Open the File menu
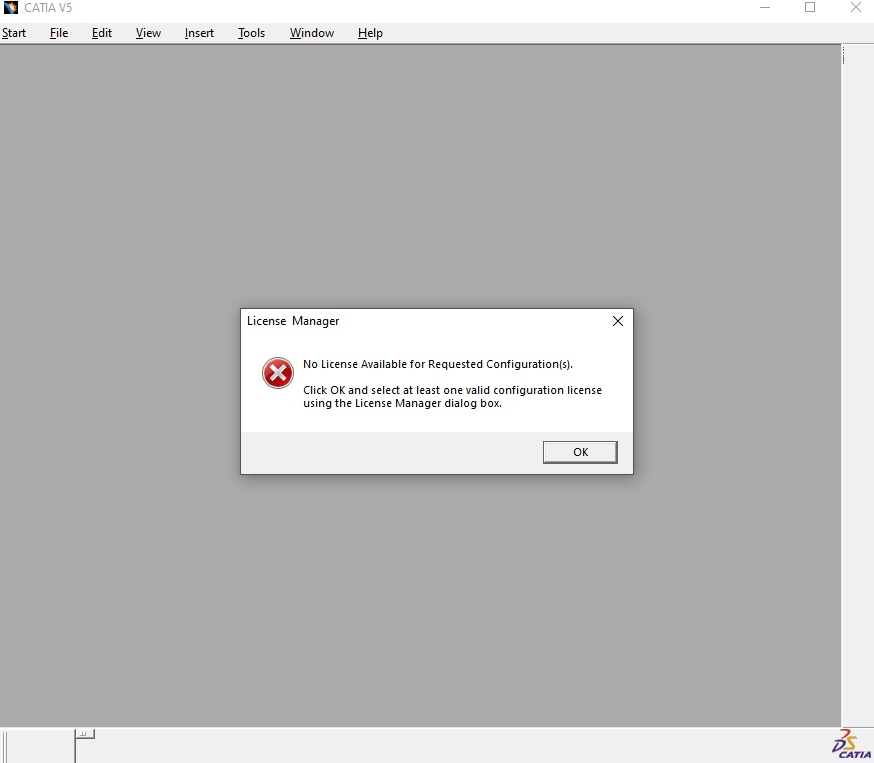The width and height of the screenshot is (874, 763). (x=59, y=33)
